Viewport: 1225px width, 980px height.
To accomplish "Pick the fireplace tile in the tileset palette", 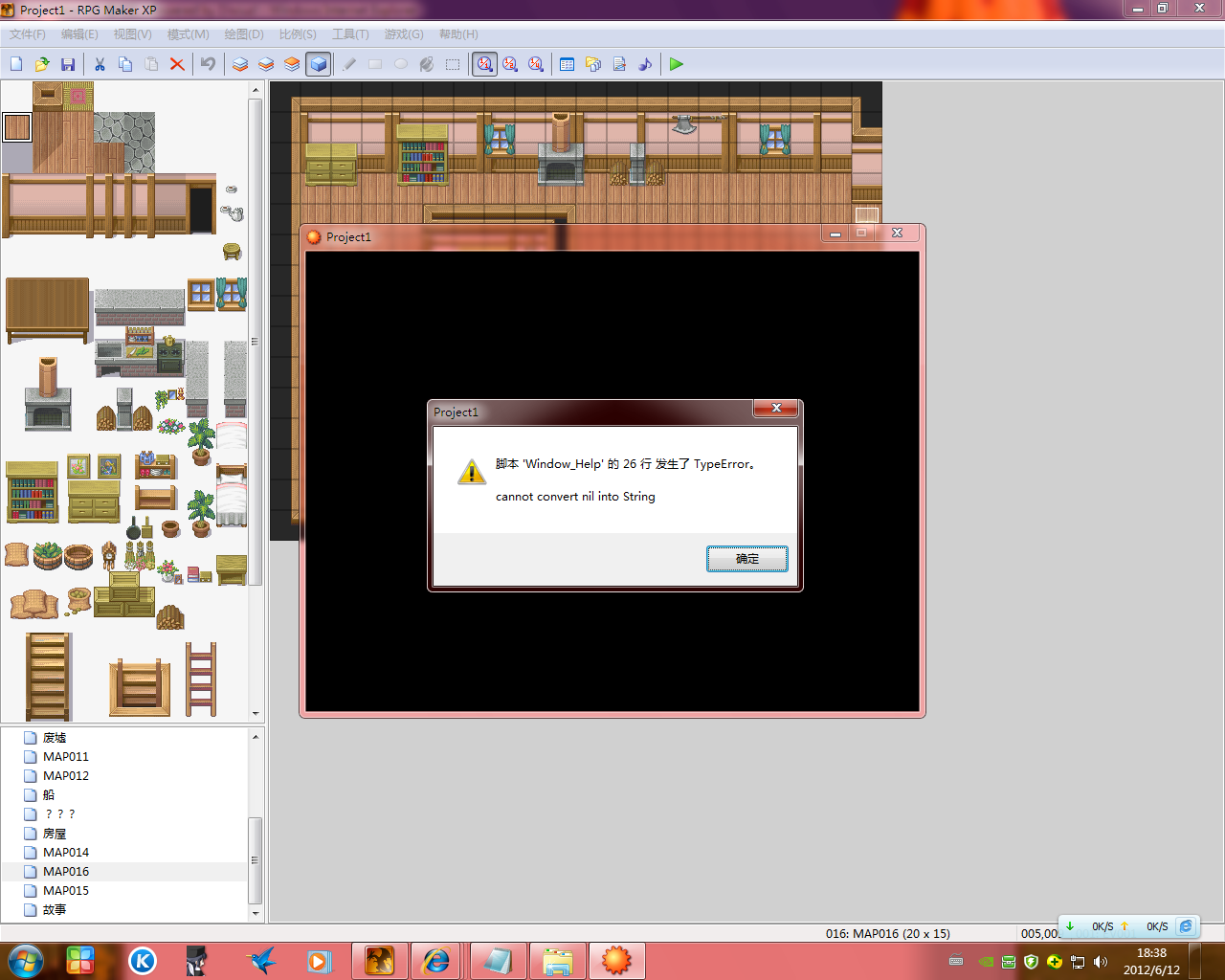I will tap(48, 393).
